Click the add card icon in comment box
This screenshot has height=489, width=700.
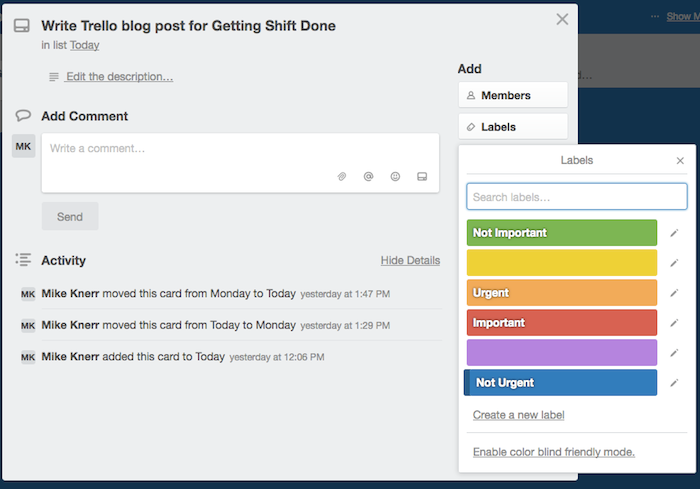422,176
